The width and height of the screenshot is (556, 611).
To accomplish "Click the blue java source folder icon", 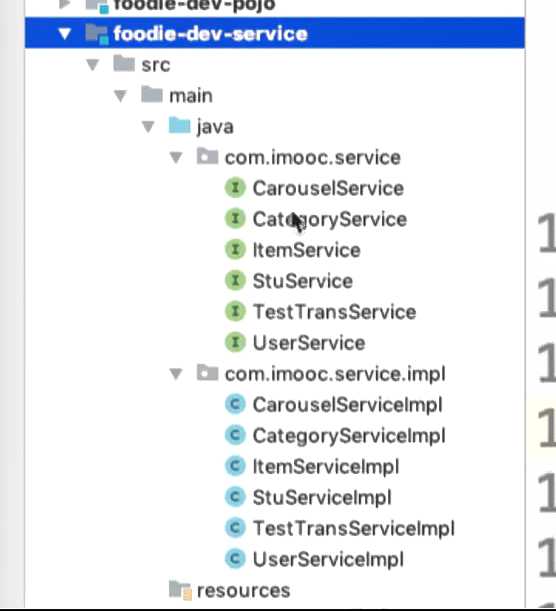I will pos(180,125).
